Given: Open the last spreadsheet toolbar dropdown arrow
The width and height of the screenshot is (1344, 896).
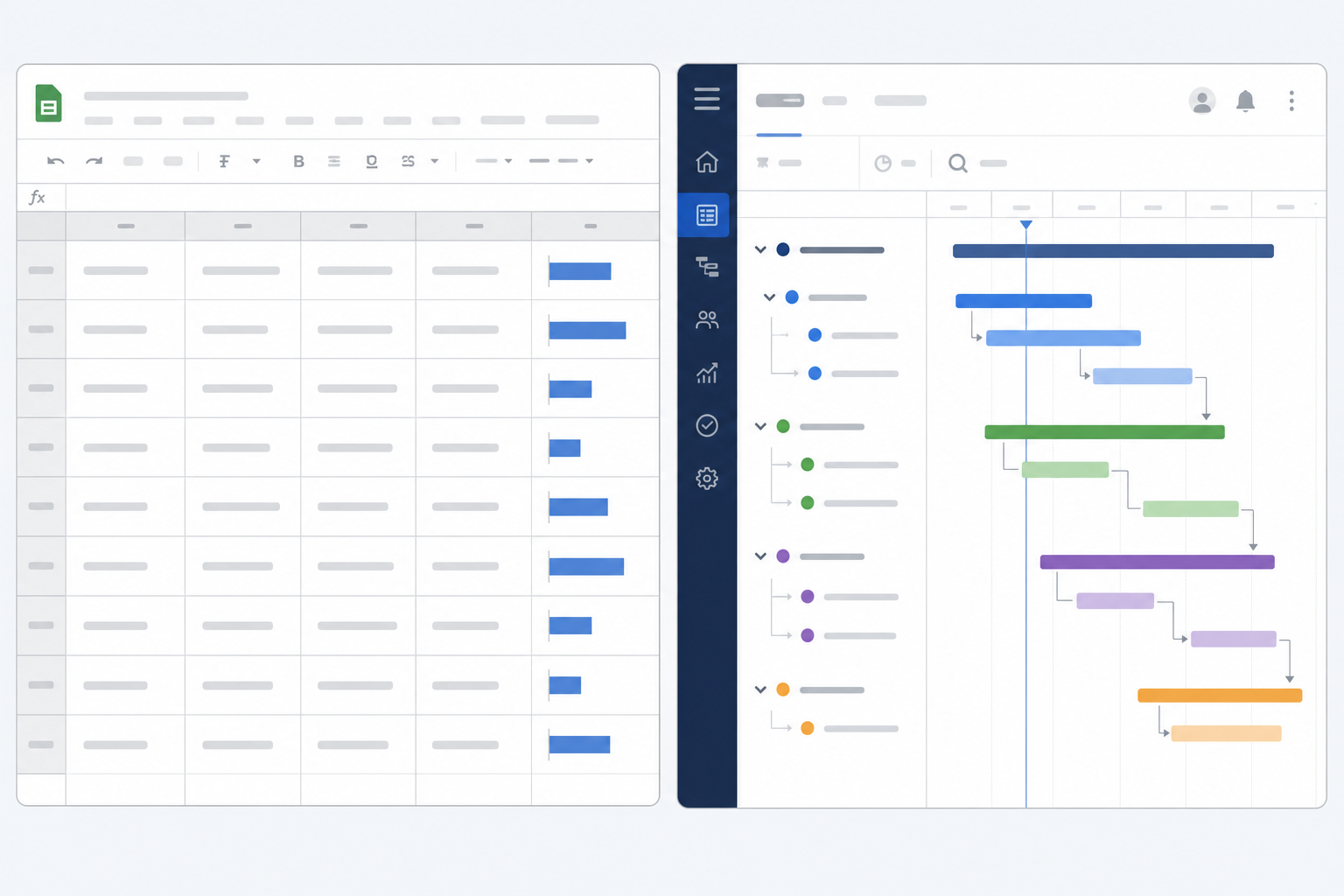Looking at the screenshot, I should (589, 161).
